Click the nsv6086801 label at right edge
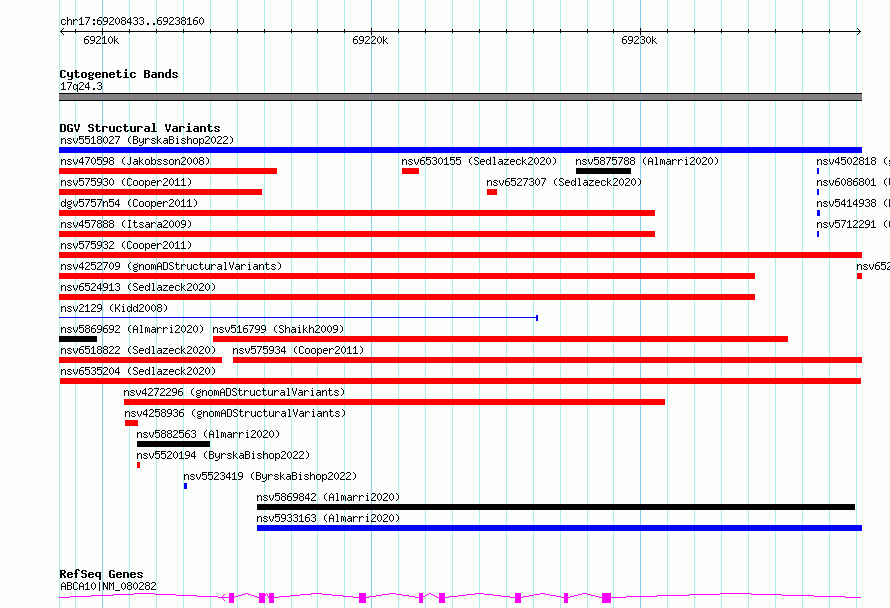890x608 pixels. click(846, 182)
